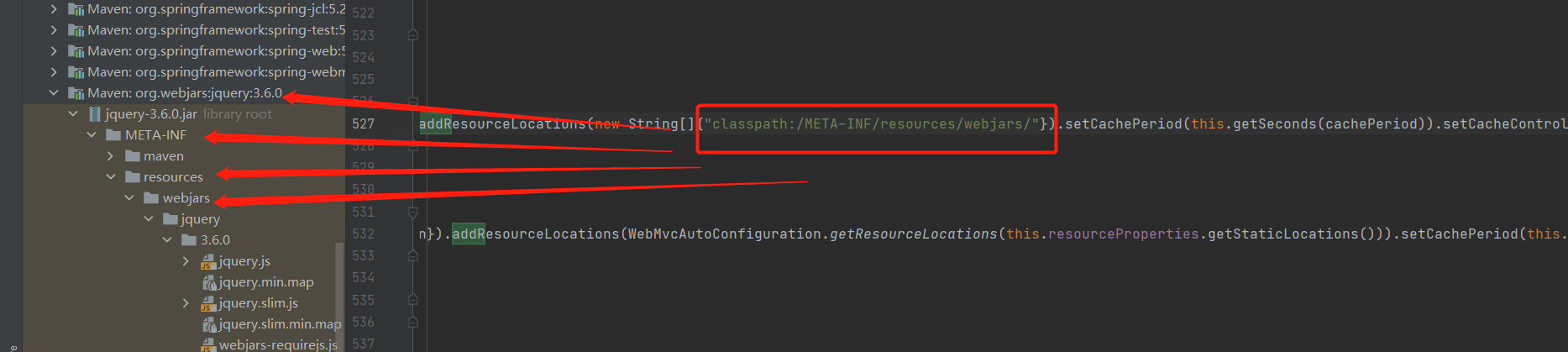
Task: Click the spring-test Maven library icon
Action: click(76, 30)
